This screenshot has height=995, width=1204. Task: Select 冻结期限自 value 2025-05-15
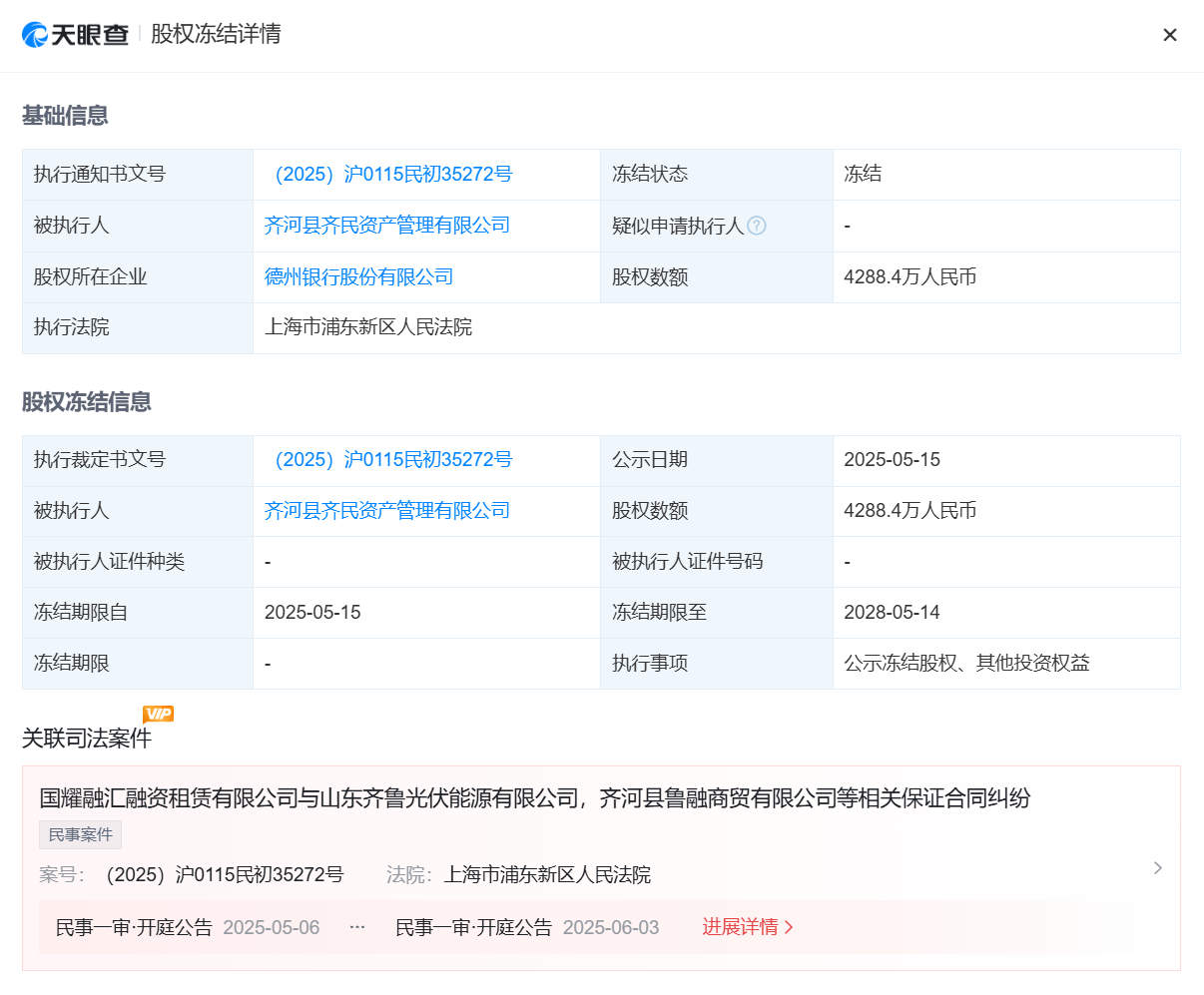coord(312,613)
